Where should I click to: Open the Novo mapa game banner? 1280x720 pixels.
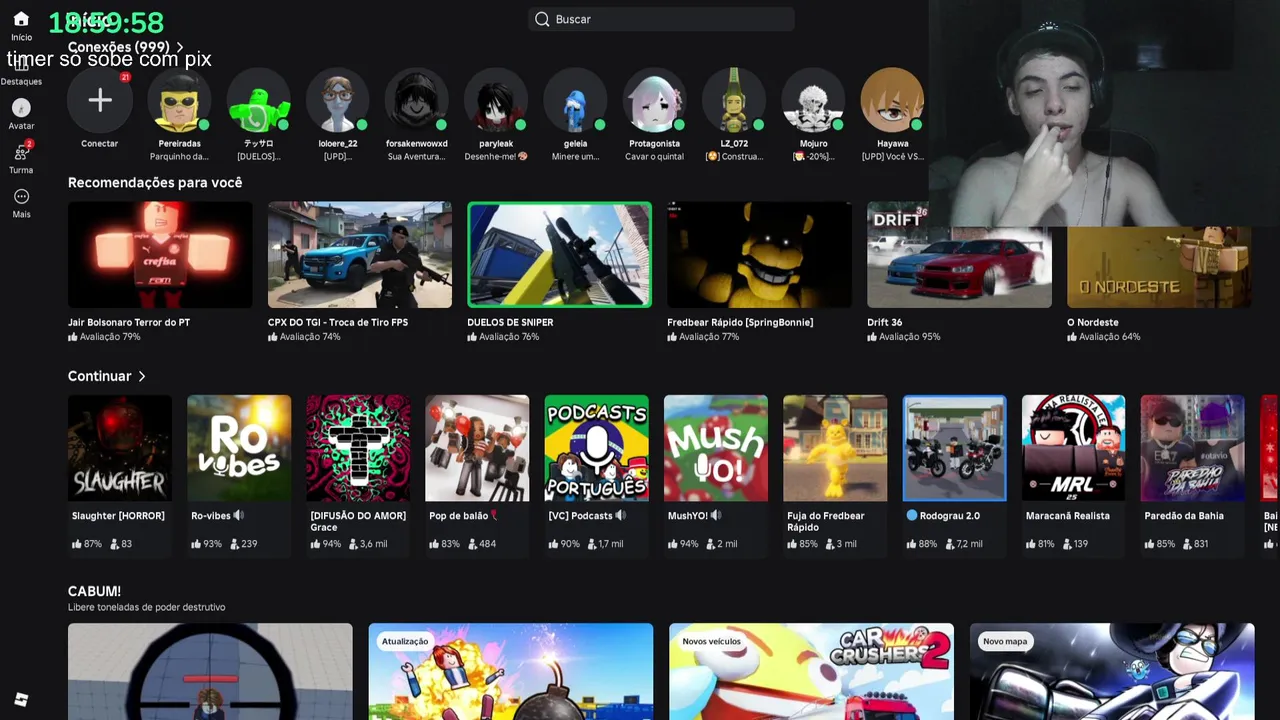[x=1112, y=671]
